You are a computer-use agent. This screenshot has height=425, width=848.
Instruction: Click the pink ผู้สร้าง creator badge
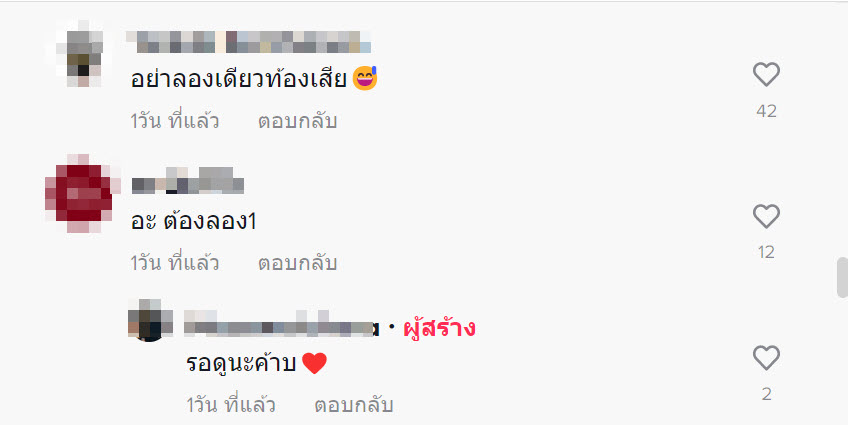coord(439,328)
